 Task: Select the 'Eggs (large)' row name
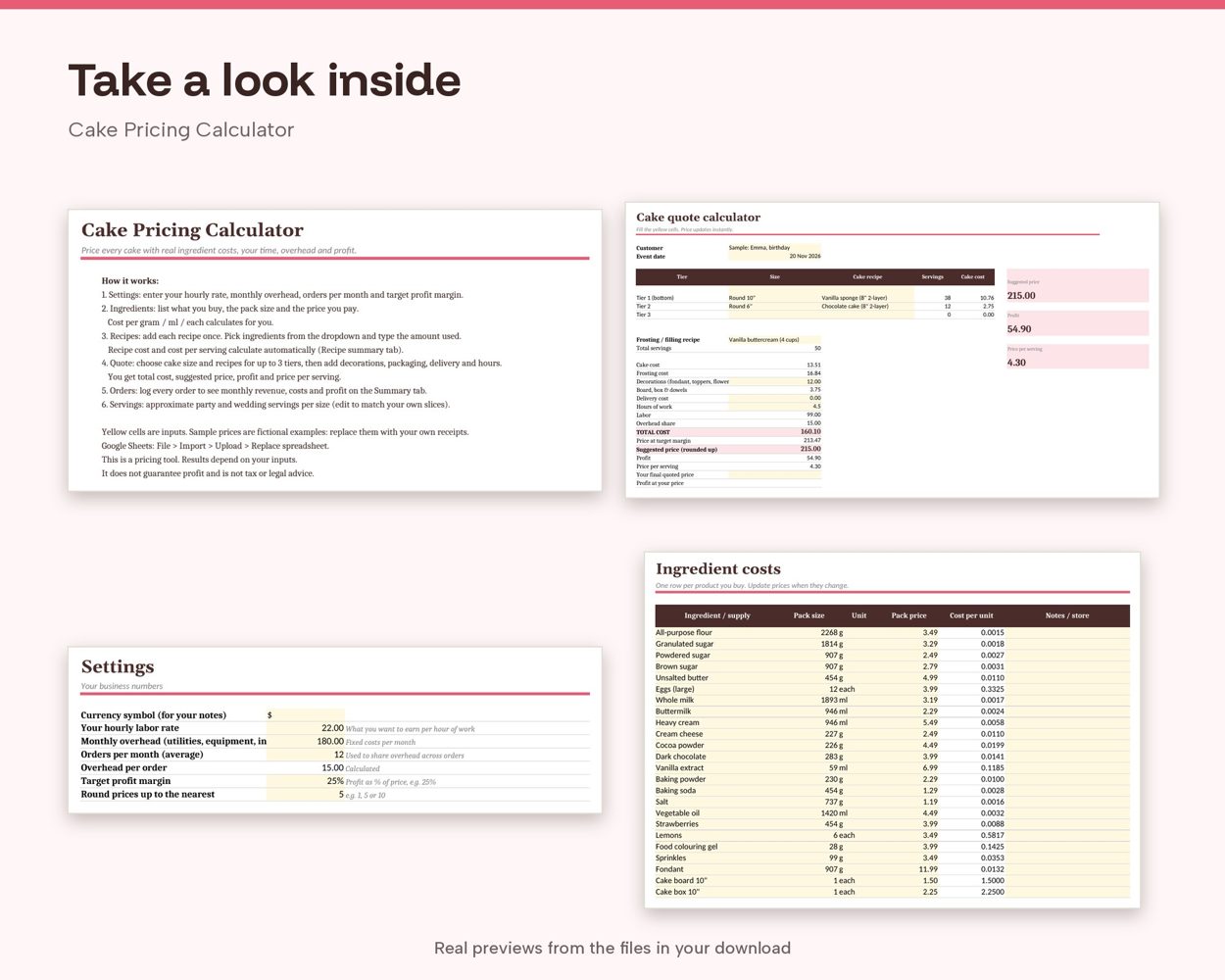click(x=675, y=689)
